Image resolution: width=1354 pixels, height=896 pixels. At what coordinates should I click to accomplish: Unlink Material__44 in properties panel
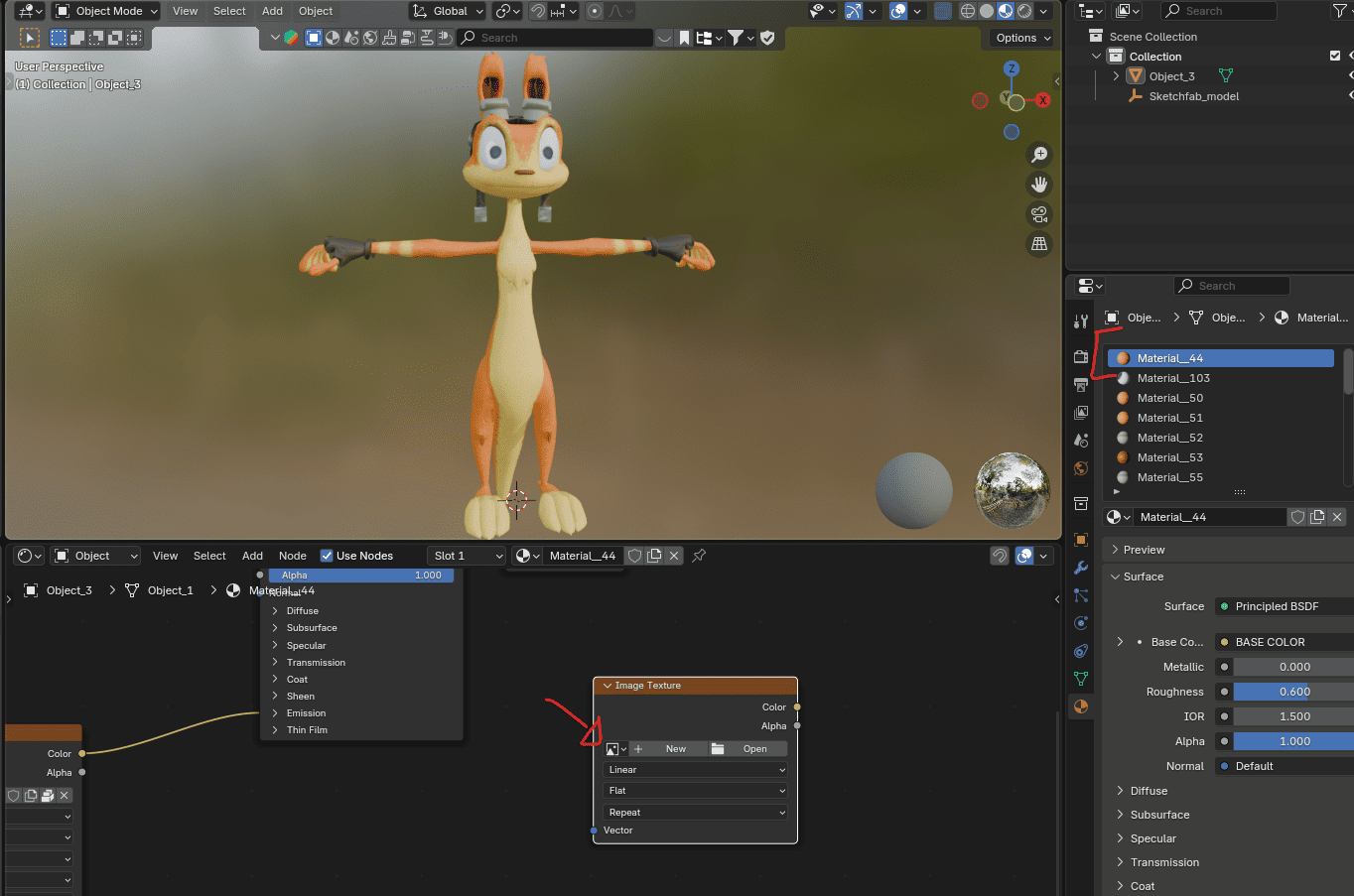[x=1337, y=517]
